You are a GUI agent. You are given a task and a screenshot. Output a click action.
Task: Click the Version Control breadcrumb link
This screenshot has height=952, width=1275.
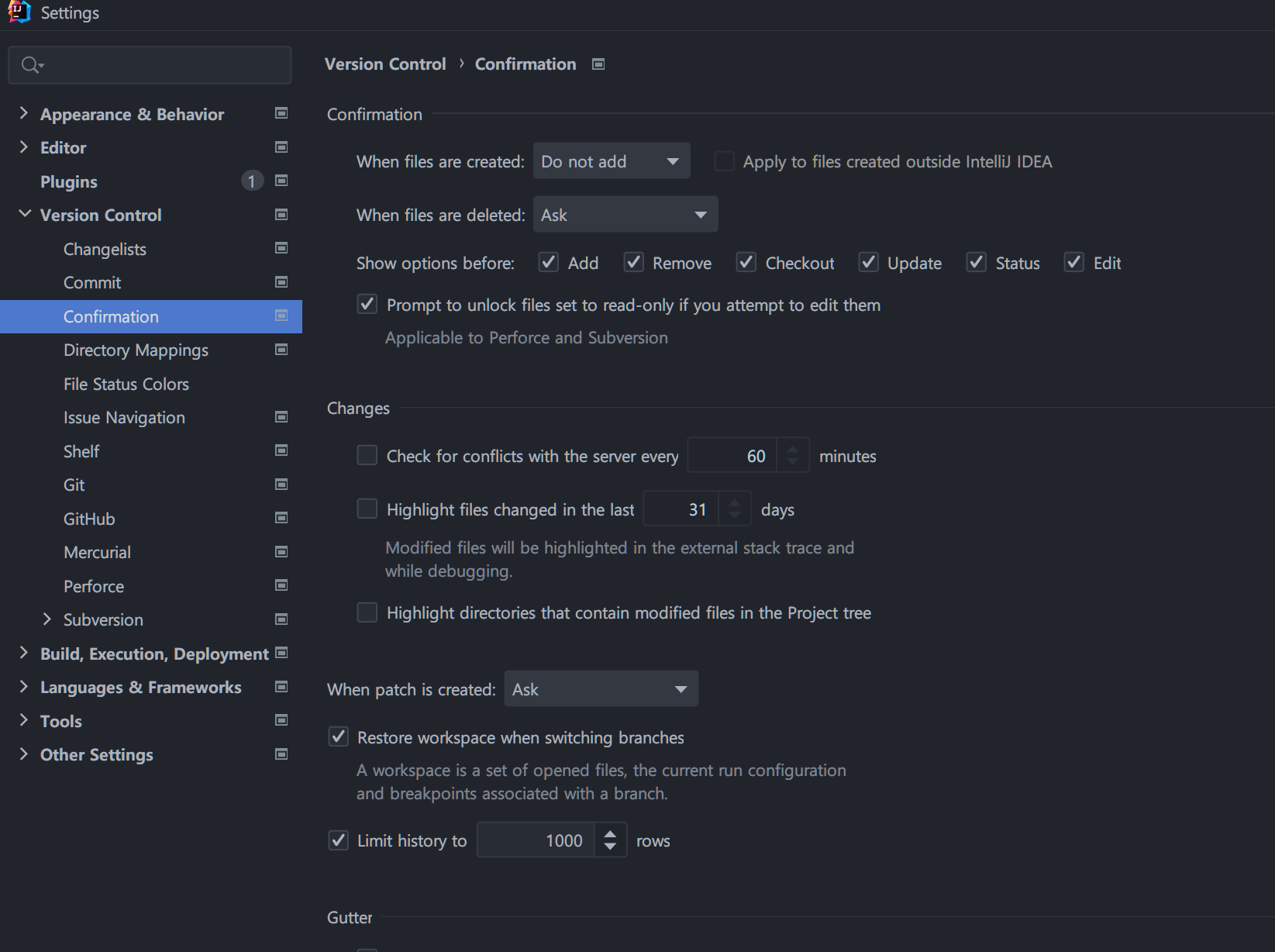click(385, 64)
